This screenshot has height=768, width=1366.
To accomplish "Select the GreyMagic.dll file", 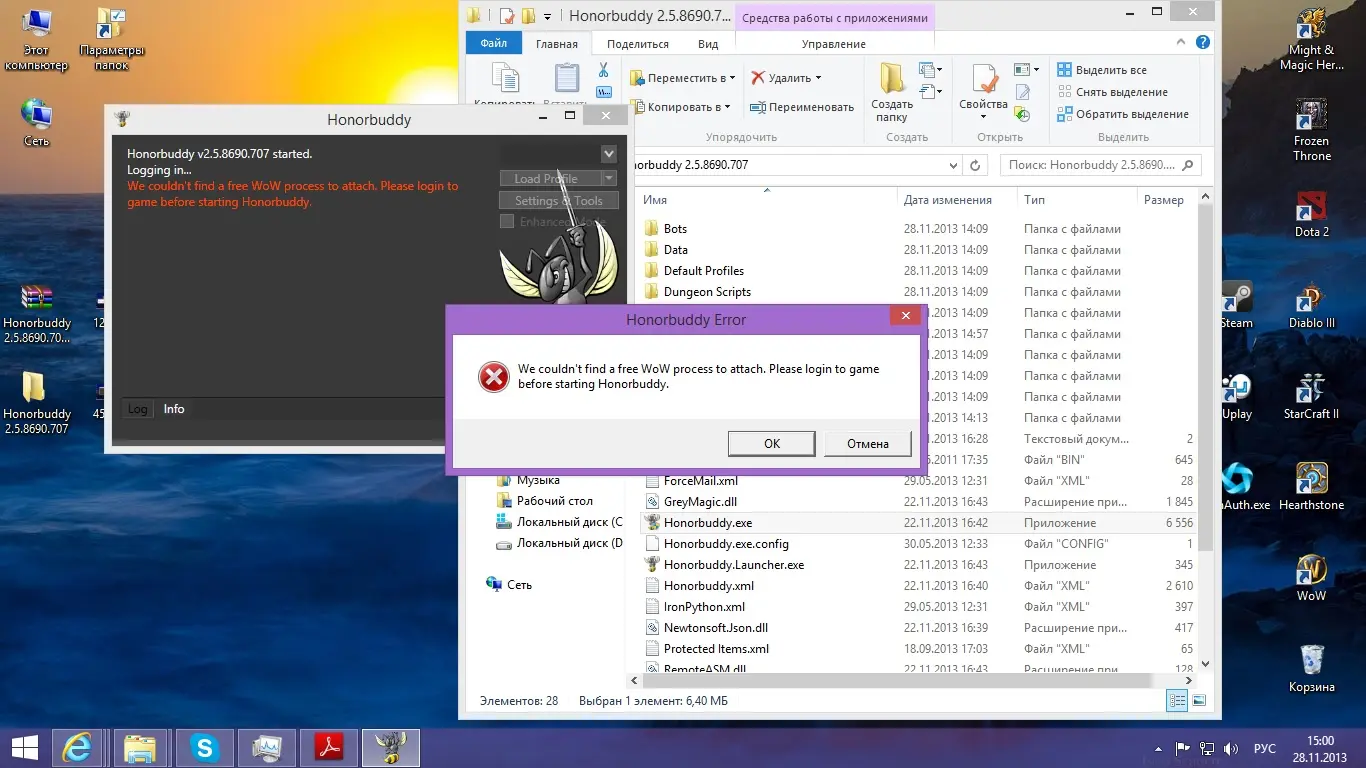I will 700,502.
